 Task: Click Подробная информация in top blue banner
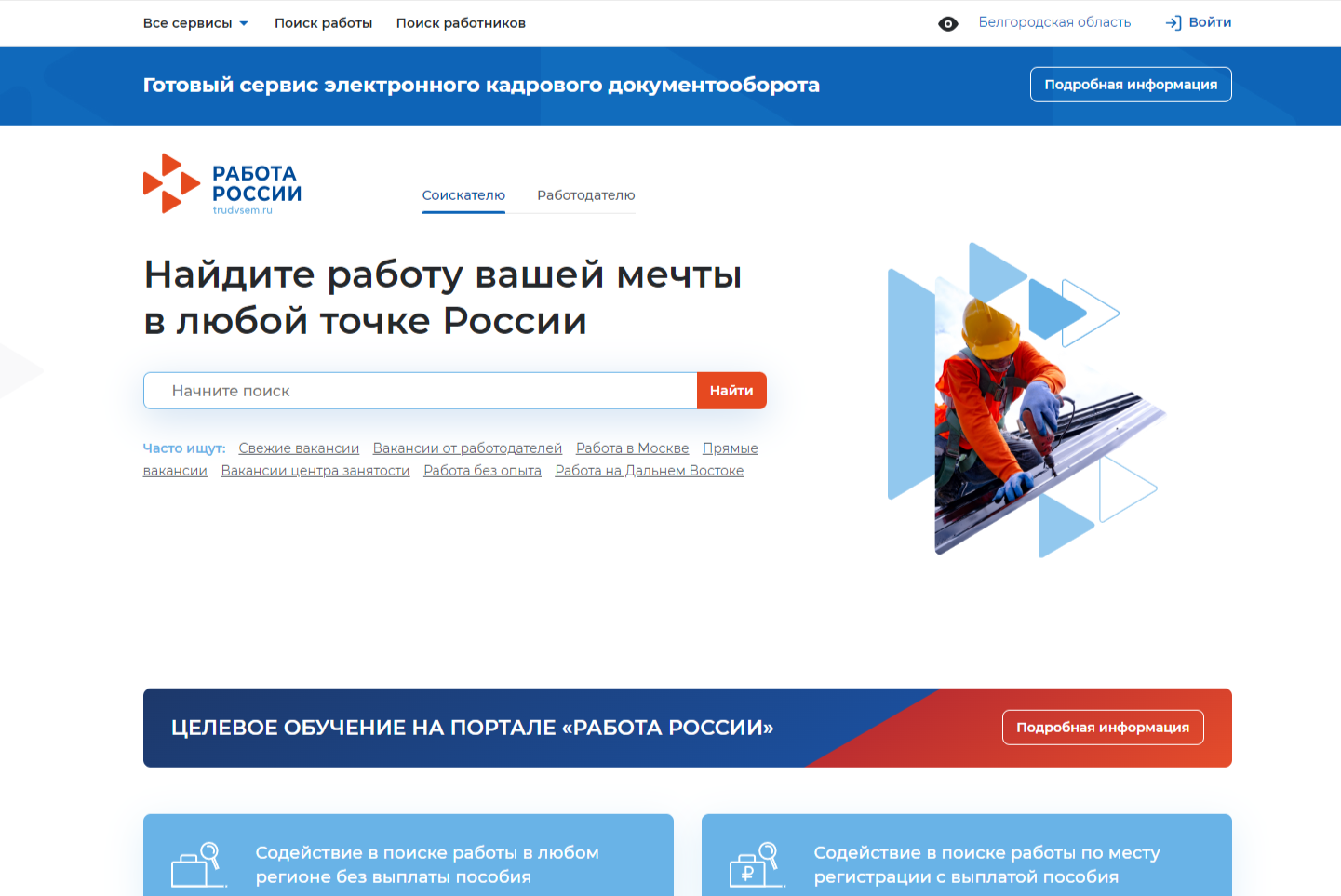(1130, 85)
